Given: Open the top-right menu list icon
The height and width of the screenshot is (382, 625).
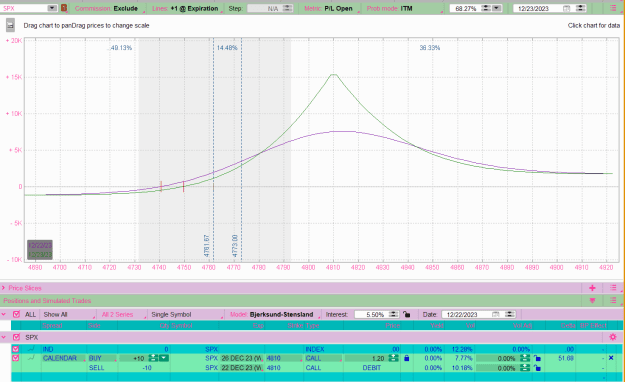Looking at the screenshot, I should 613,8.
